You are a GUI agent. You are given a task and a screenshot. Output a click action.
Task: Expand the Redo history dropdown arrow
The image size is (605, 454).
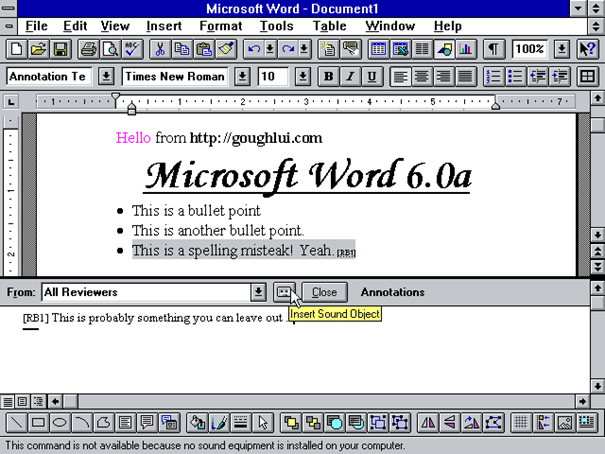(304, 49)
